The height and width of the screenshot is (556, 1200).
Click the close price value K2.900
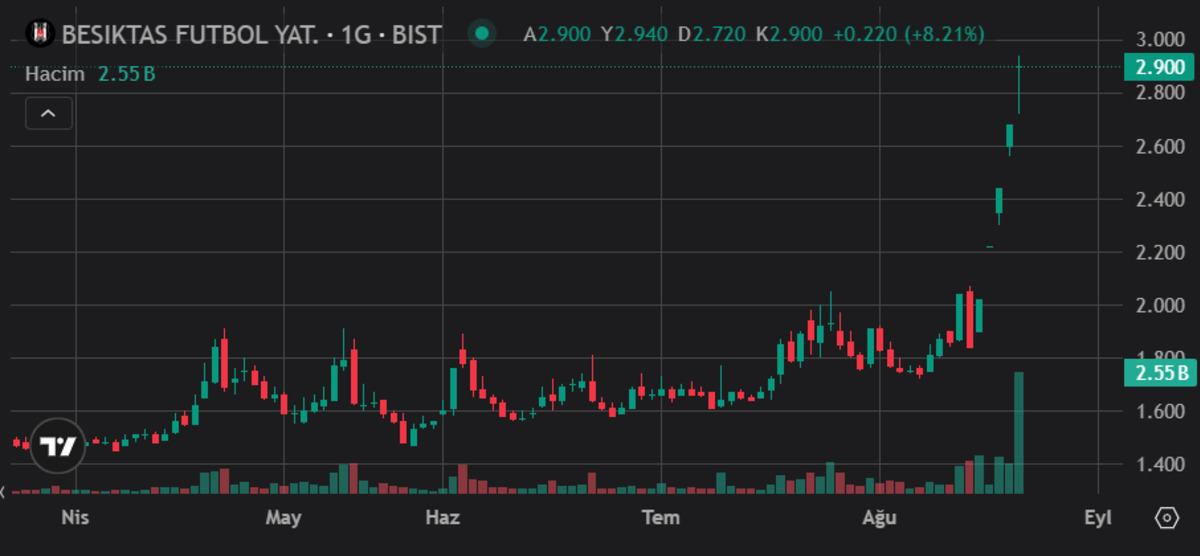pos(789,34)
